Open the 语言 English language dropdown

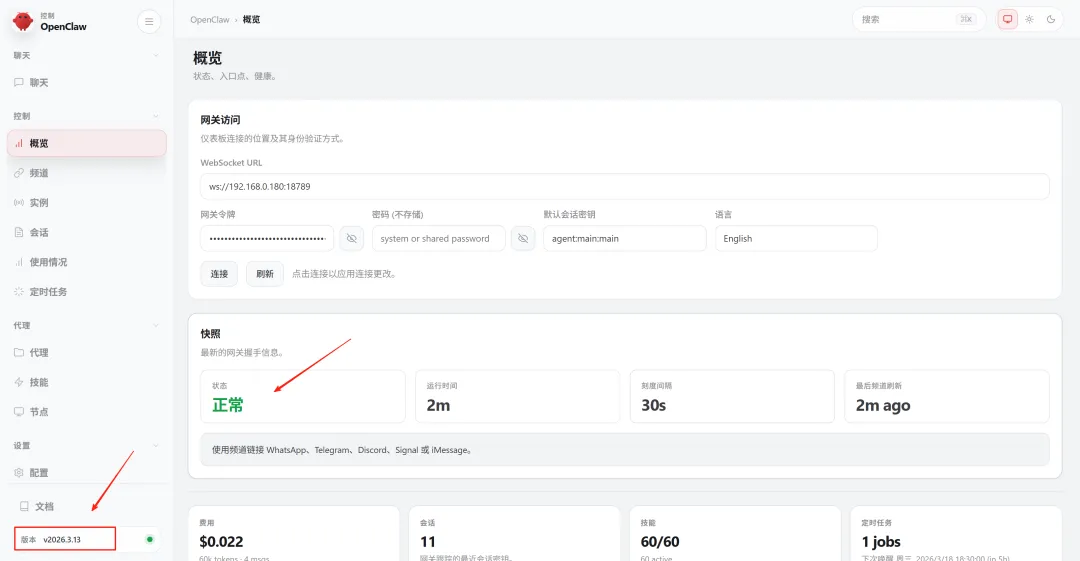[x=796, y=238]
